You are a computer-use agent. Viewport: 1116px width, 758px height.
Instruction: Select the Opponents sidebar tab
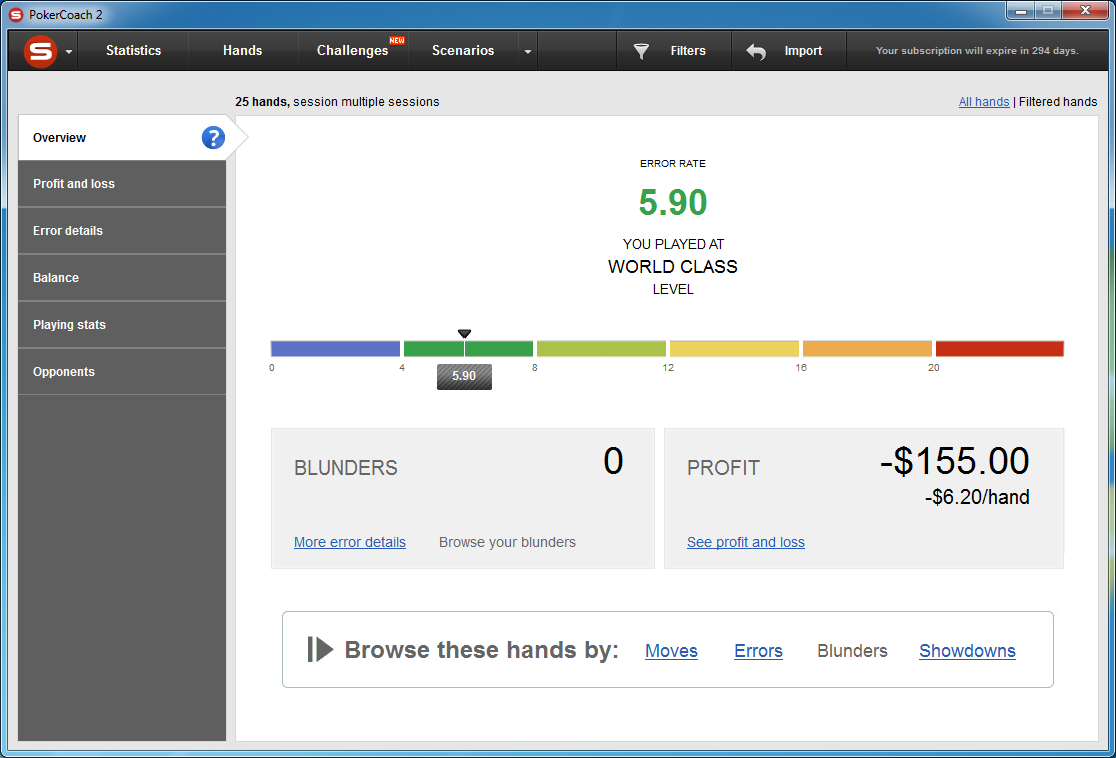pos(122,372)
